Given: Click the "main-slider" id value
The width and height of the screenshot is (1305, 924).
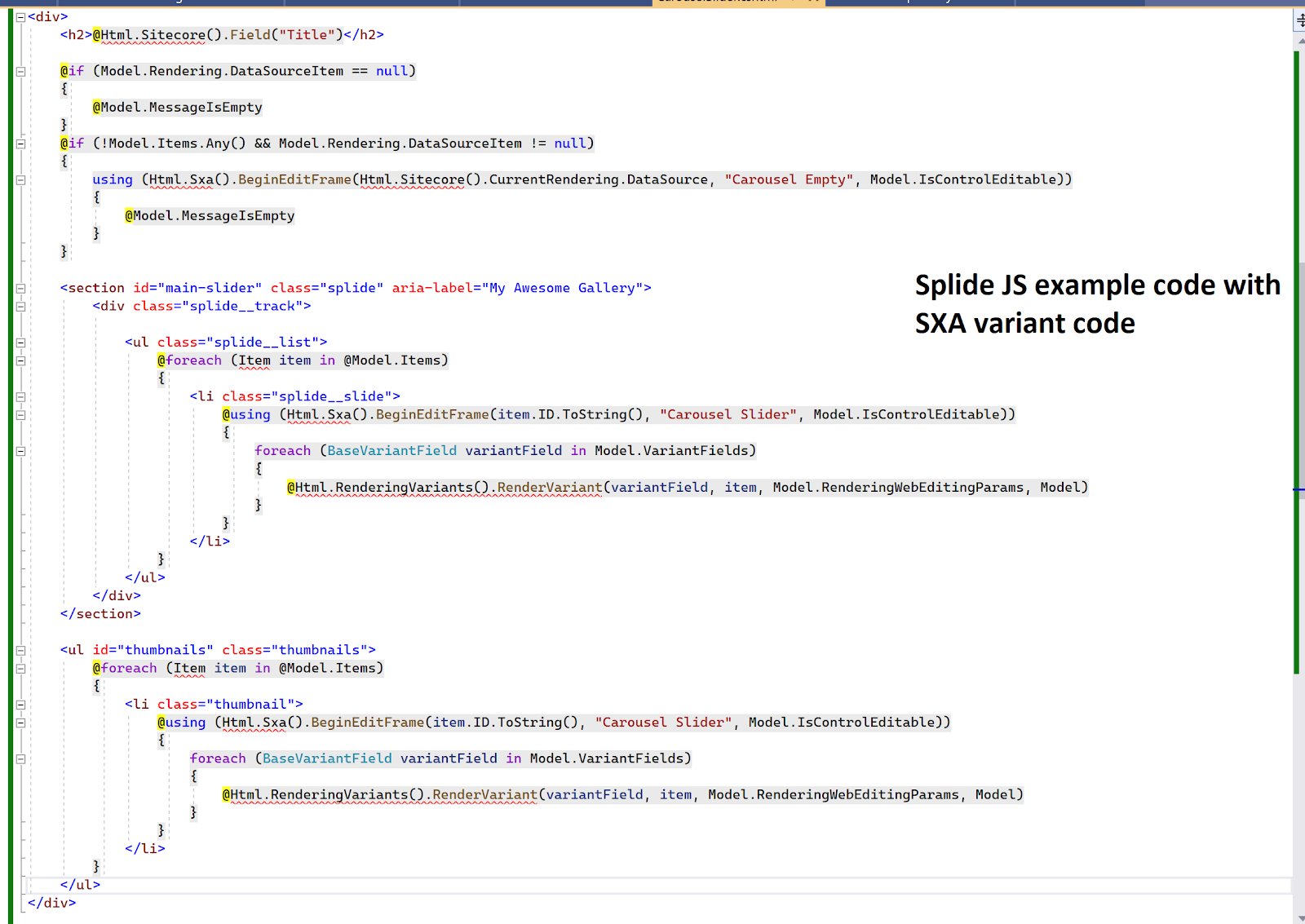Looking at the screenshot, I should click(210, 288).
